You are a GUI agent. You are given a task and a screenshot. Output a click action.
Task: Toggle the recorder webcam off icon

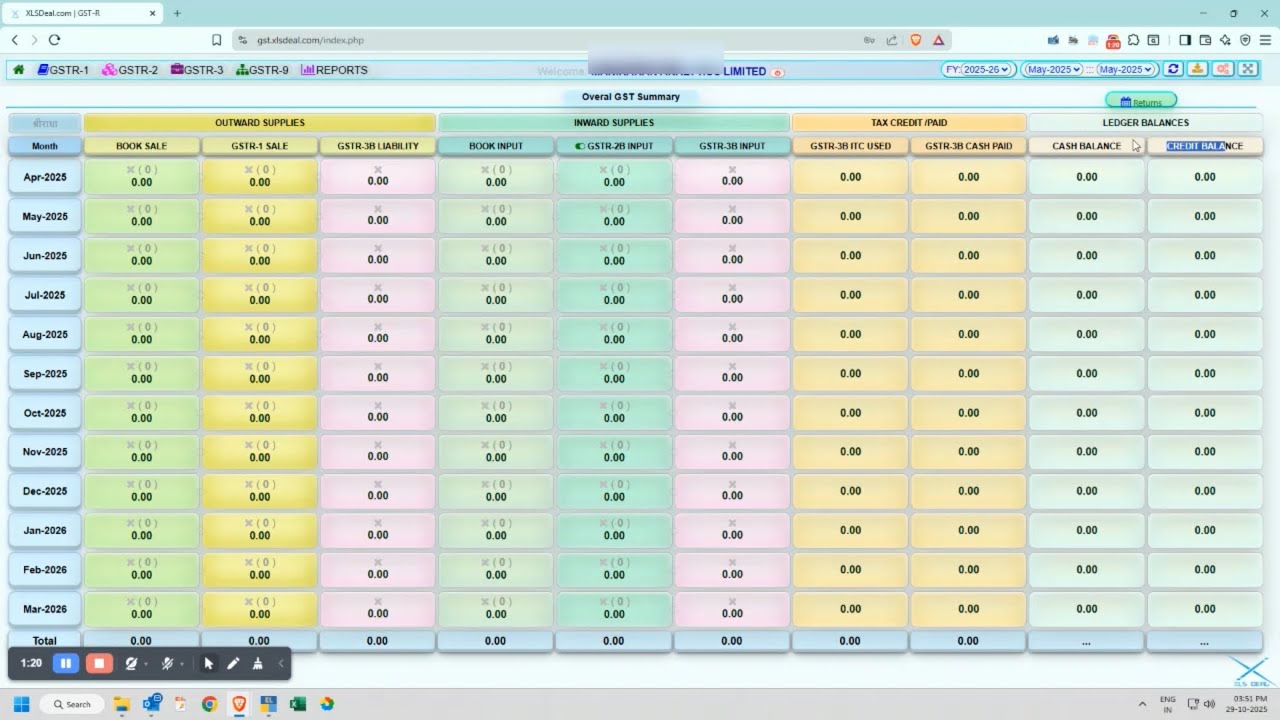pyautogui.click(x=131, y=663)
